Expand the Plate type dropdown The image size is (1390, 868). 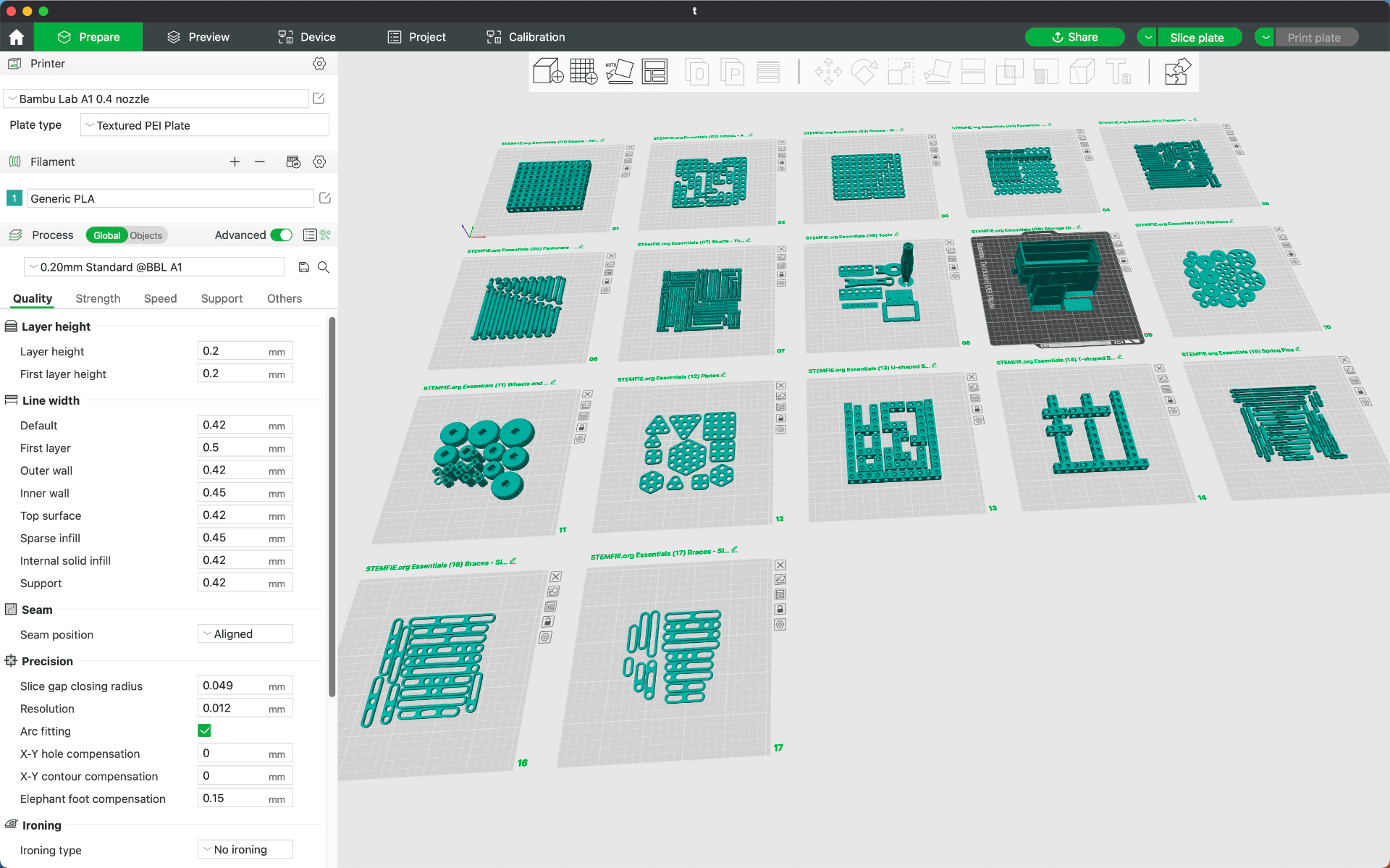coord(204,125)
